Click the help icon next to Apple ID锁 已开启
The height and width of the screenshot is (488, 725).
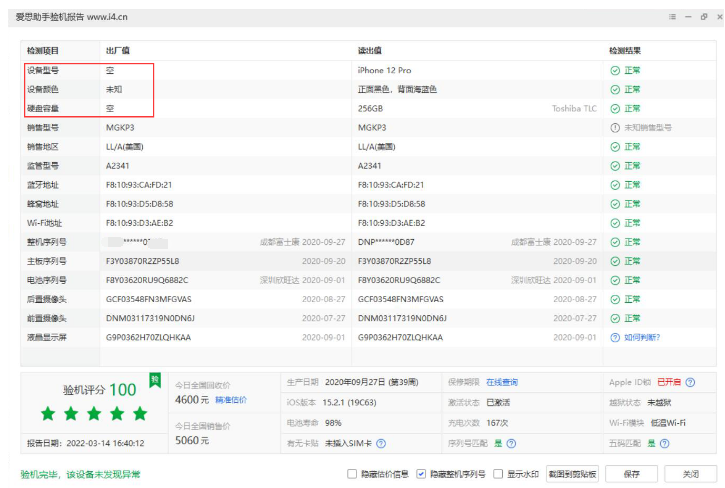[x=690, y=382]
